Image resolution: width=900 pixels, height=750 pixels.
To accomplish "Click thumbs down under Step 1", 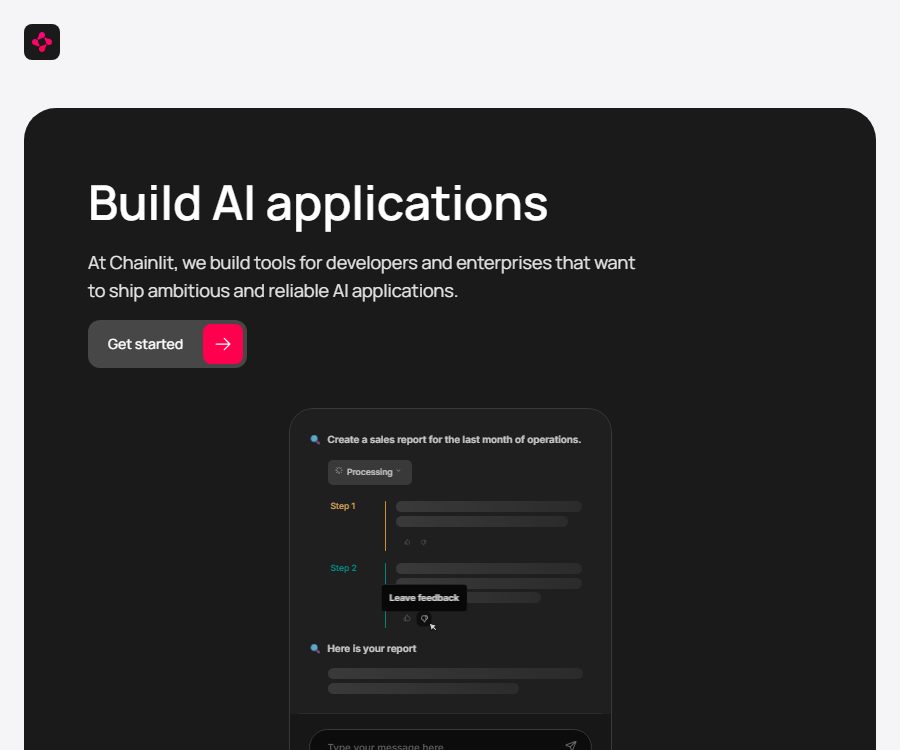I will [423, 542].
